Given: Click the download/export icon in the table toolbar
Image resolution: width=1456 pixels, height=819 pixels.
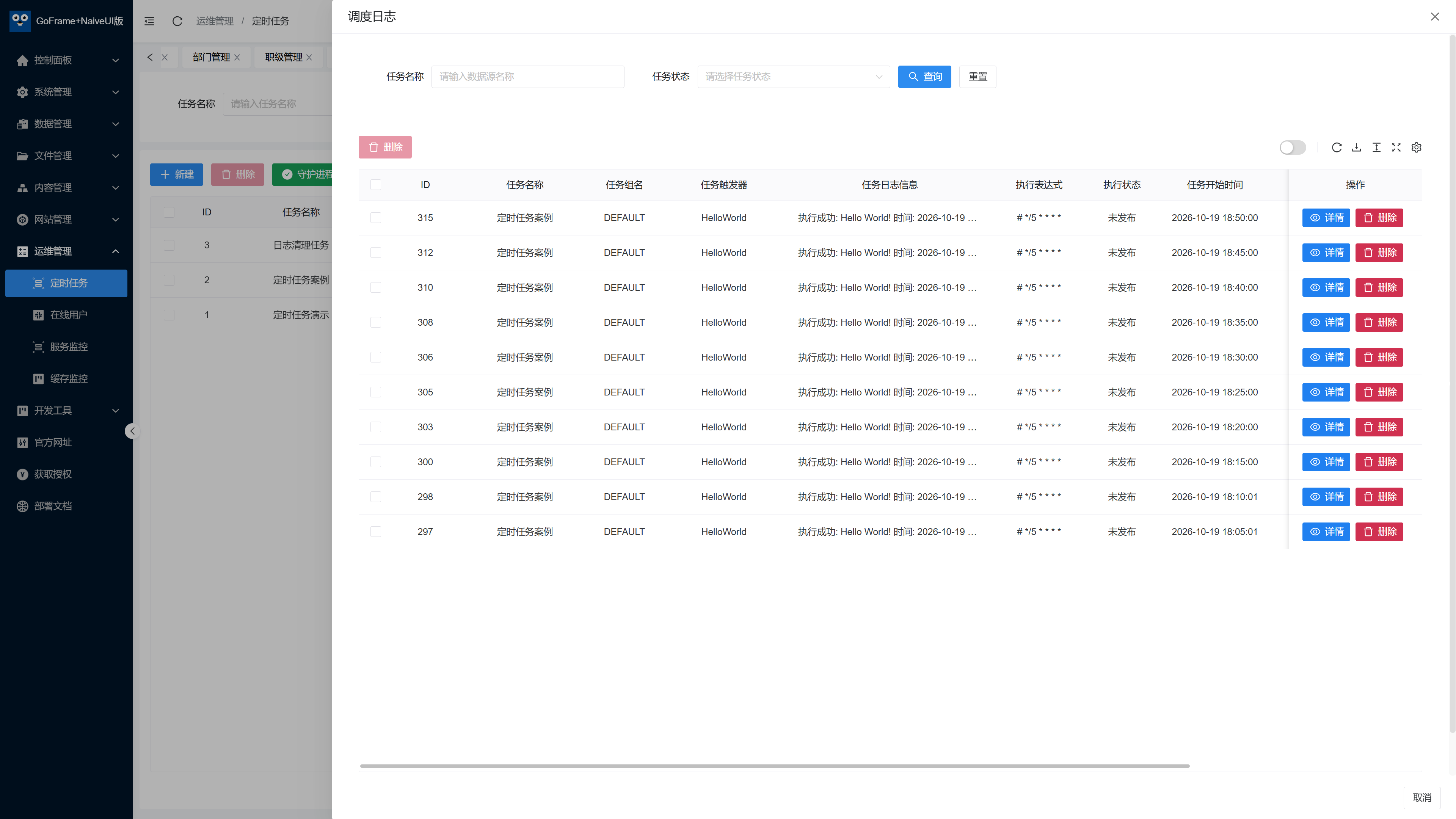Looking at the screenshot, I should [x=1357, y=147].
